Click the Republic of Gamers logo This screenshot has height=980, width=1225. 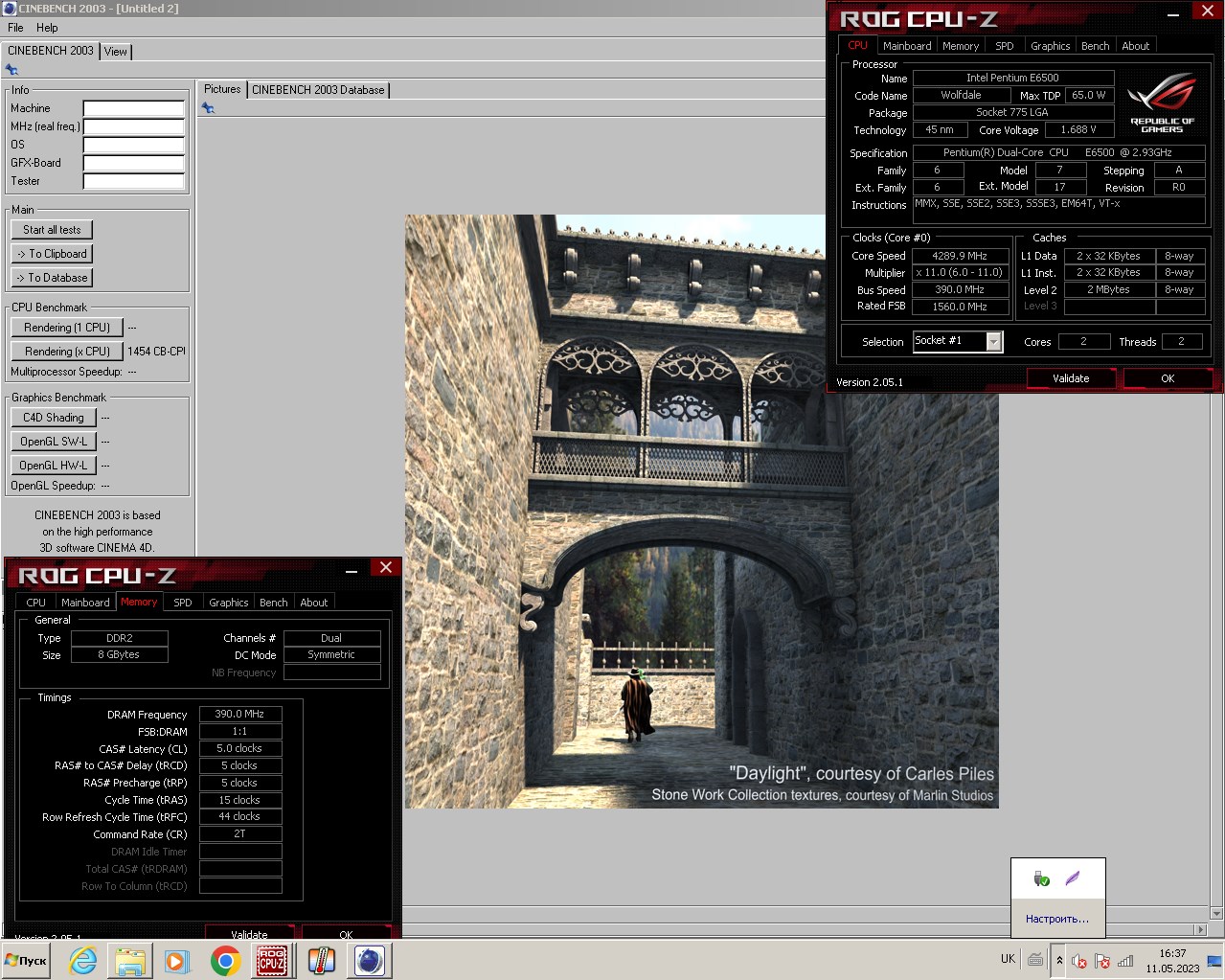coord(1162,103)
